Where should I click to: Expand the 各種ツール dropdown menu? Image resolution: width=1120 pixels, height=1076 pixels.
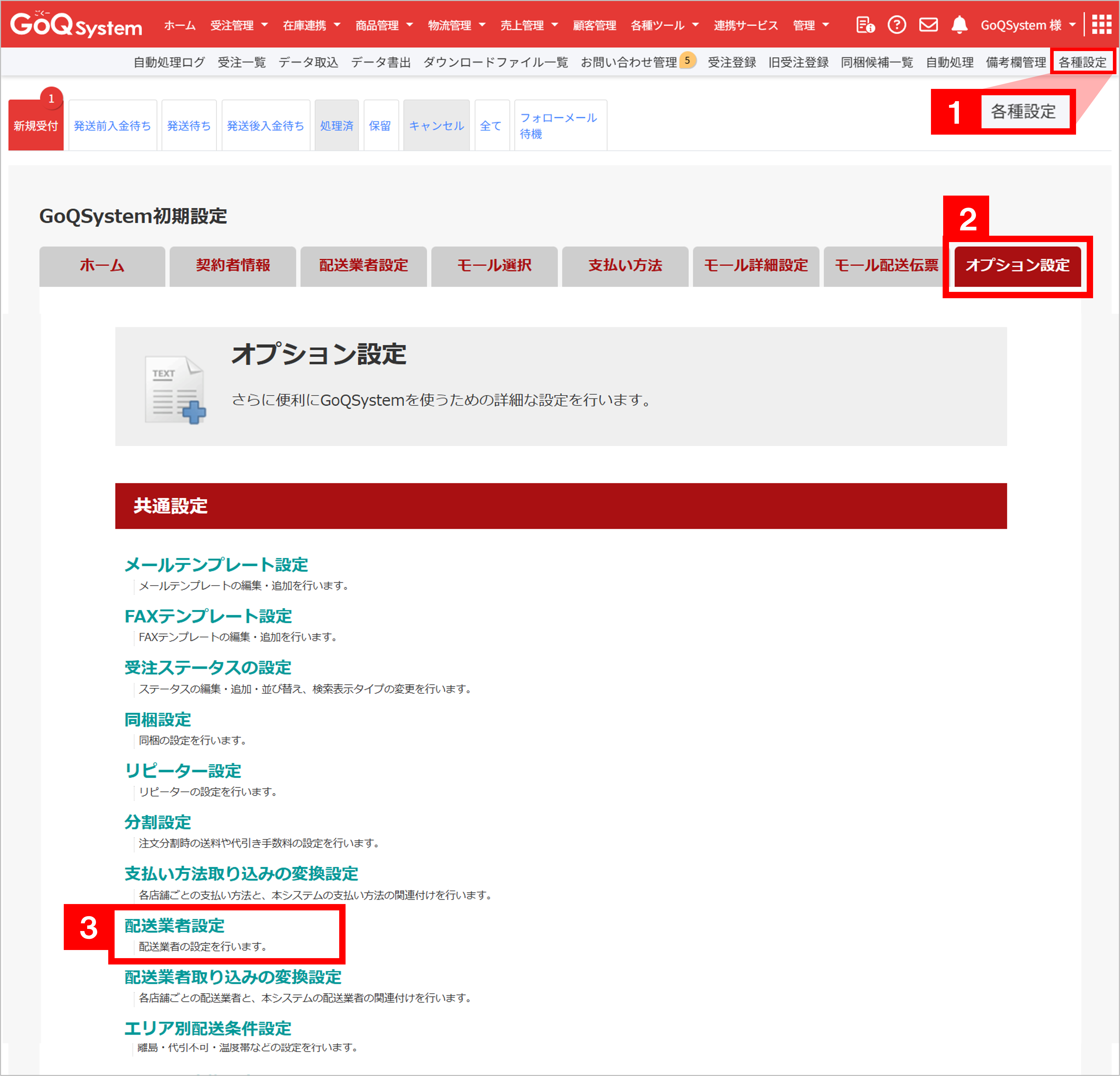665,25
